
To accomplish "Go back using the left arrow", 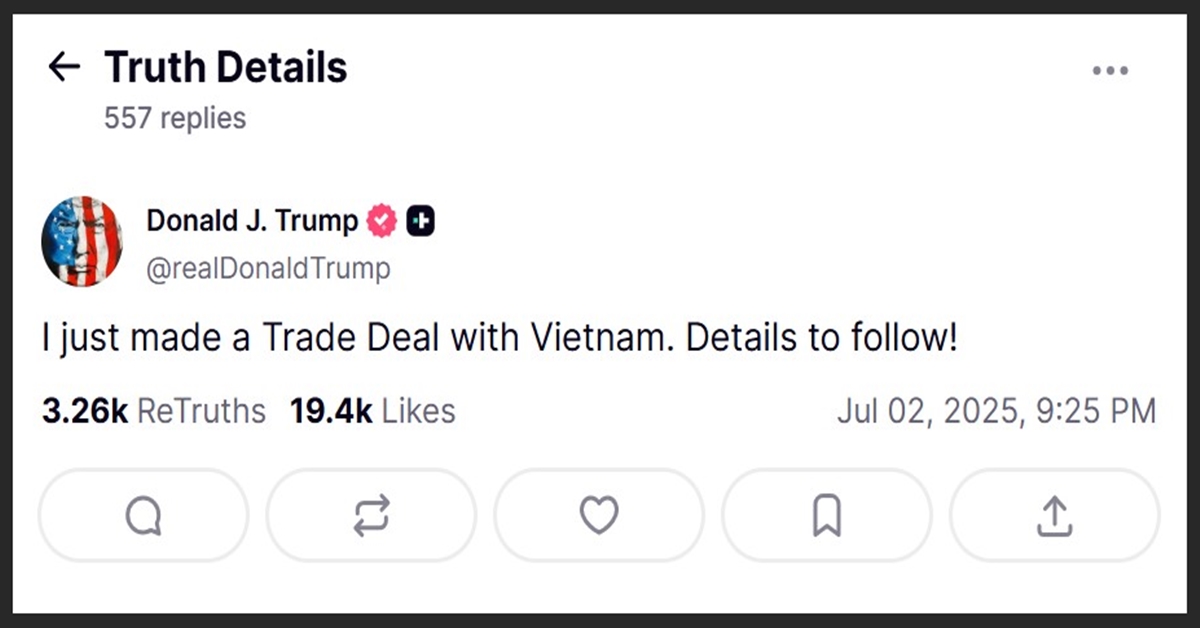I will pos(64,67).
